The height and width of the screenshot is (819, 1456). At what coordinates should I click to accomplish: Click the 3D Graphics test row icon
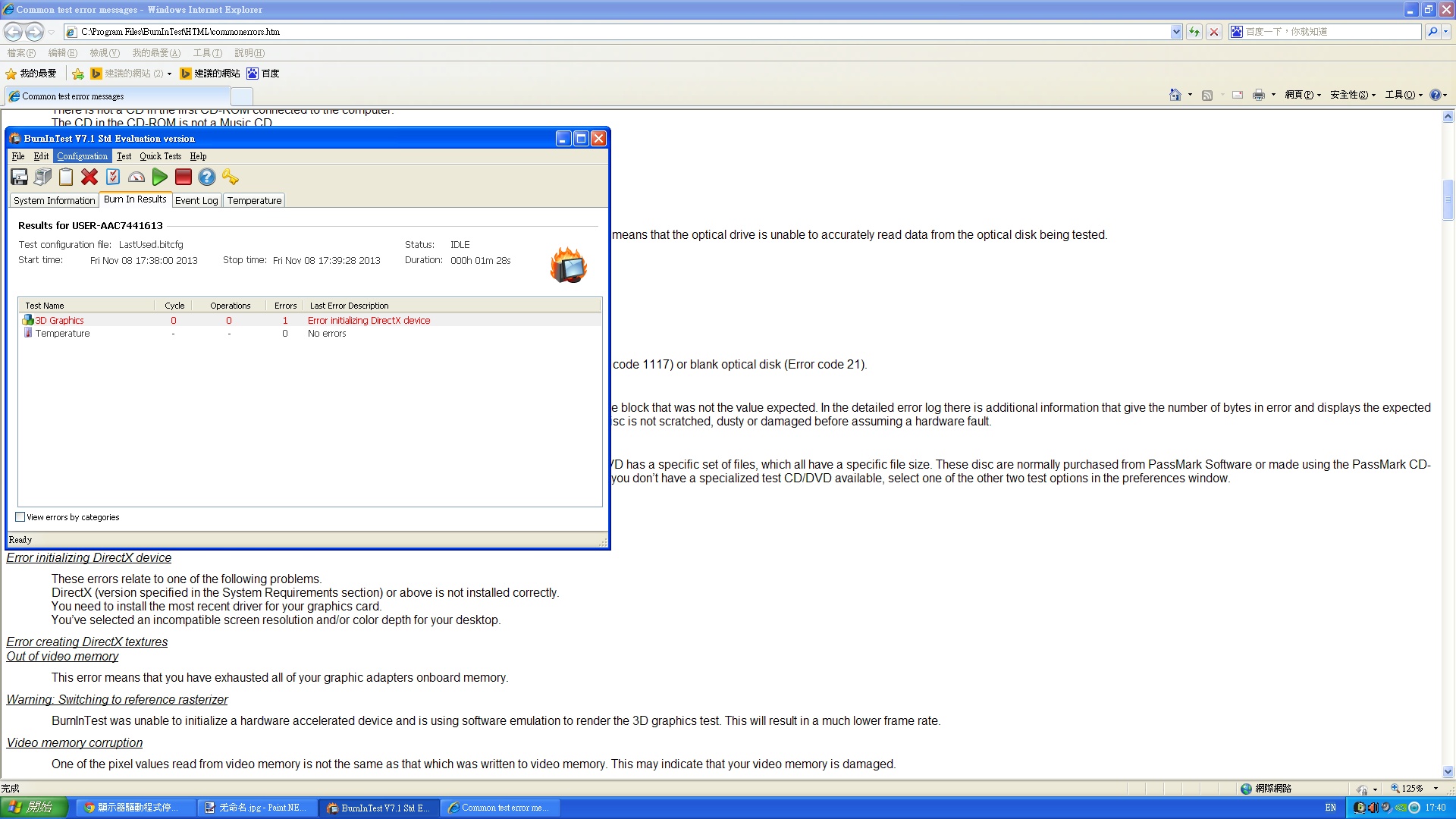[28, 320]
